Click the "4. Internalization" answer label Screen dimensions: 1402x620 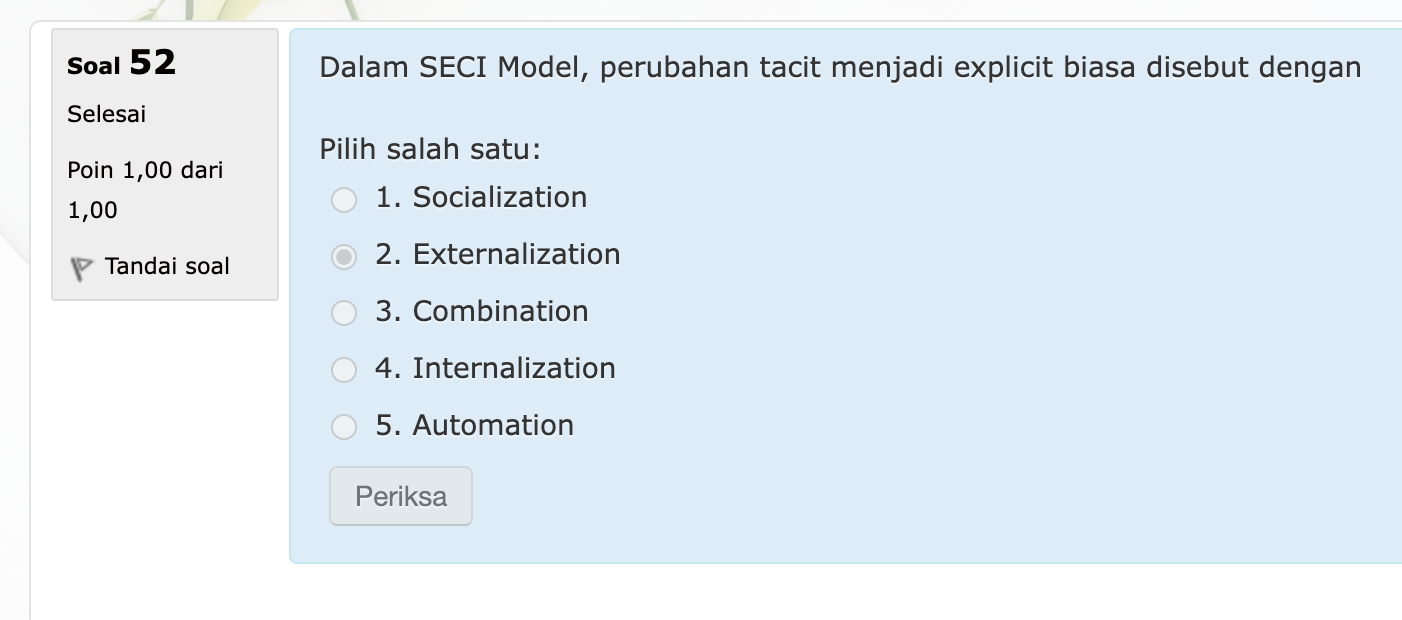pos(495,368)
